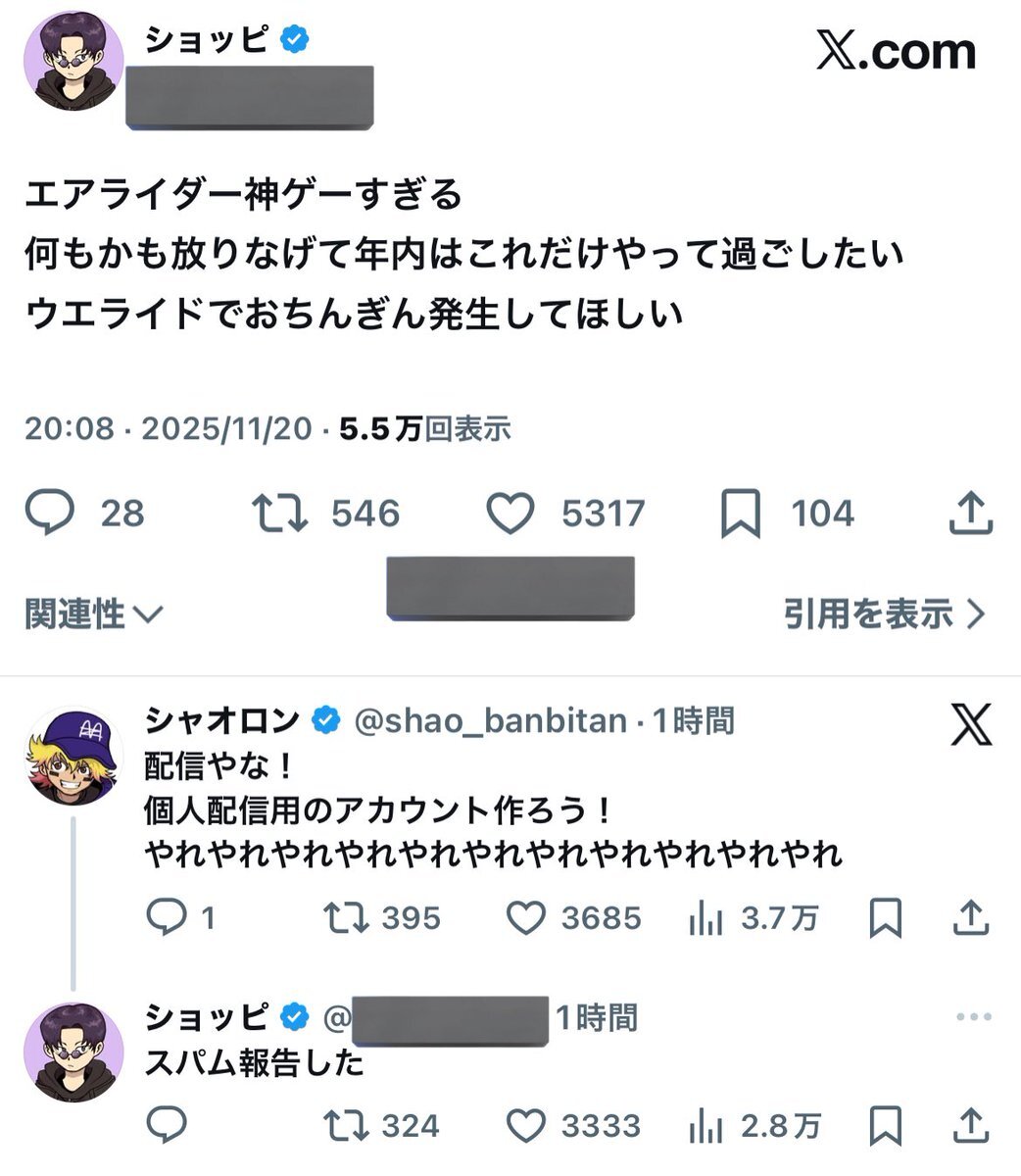Share シャオロン's reply
This screenshot has width=1021, height=1176.
coord(970,918)
